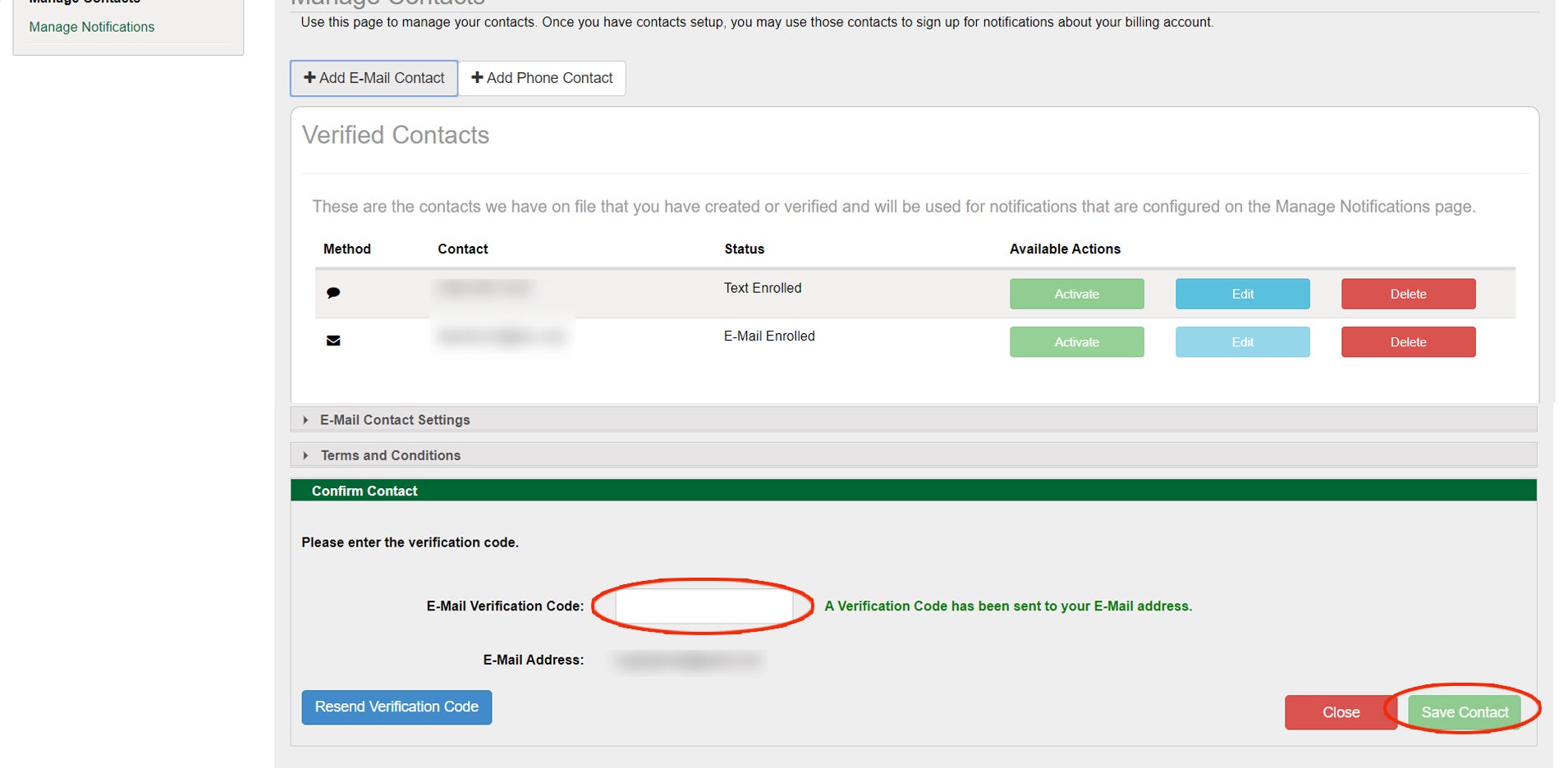The image size is (1568, 768).
Task: Select the E-Mail Enrolled status text
Action: tap(769, 336)
